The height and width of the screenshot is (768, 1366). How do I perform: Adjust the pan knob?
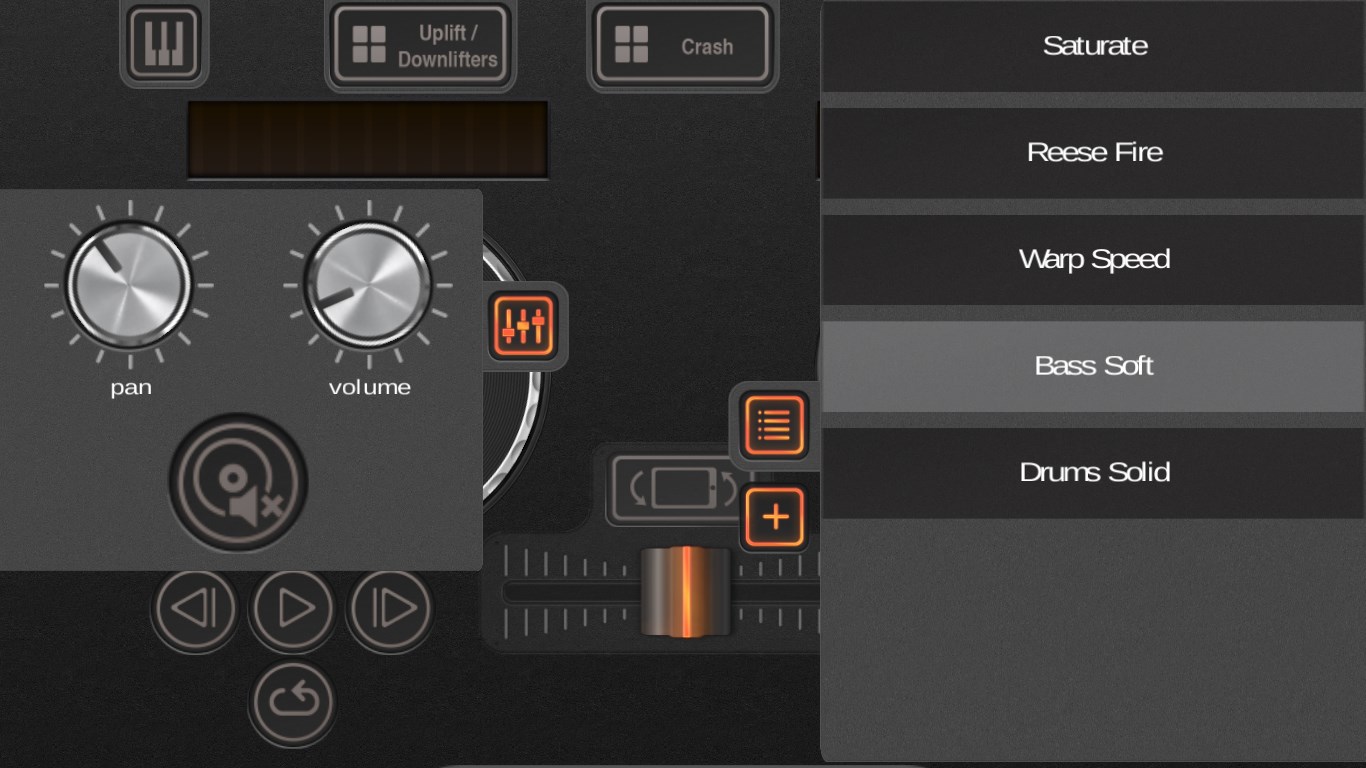tap(130, 283)
